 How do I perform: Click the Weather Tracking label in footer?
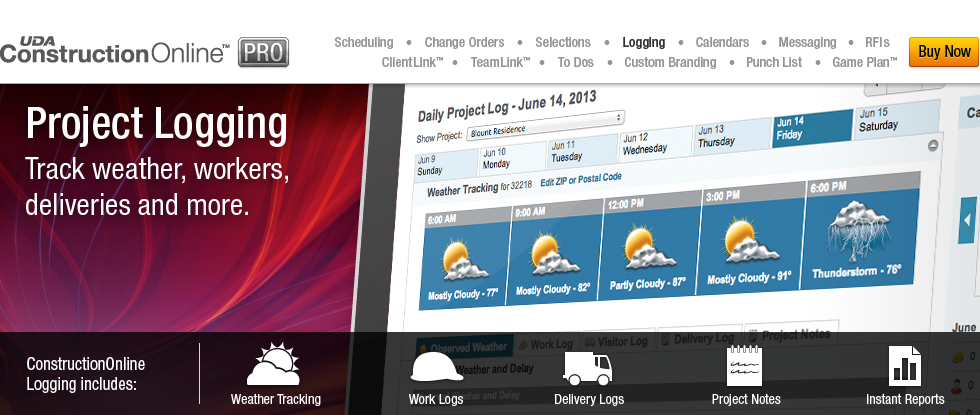tap(276, 399)
